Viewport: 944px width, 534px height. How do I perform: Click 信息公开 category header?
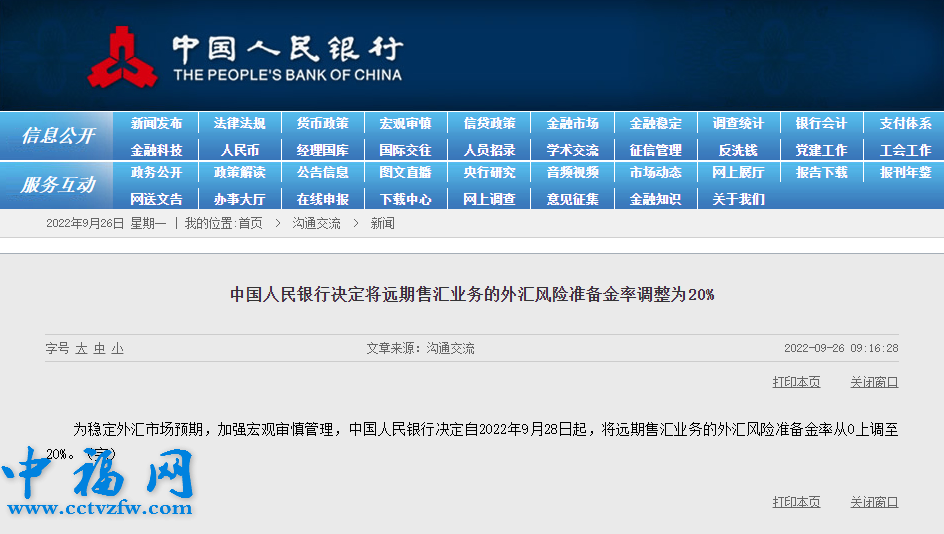(x=58, y=135)
